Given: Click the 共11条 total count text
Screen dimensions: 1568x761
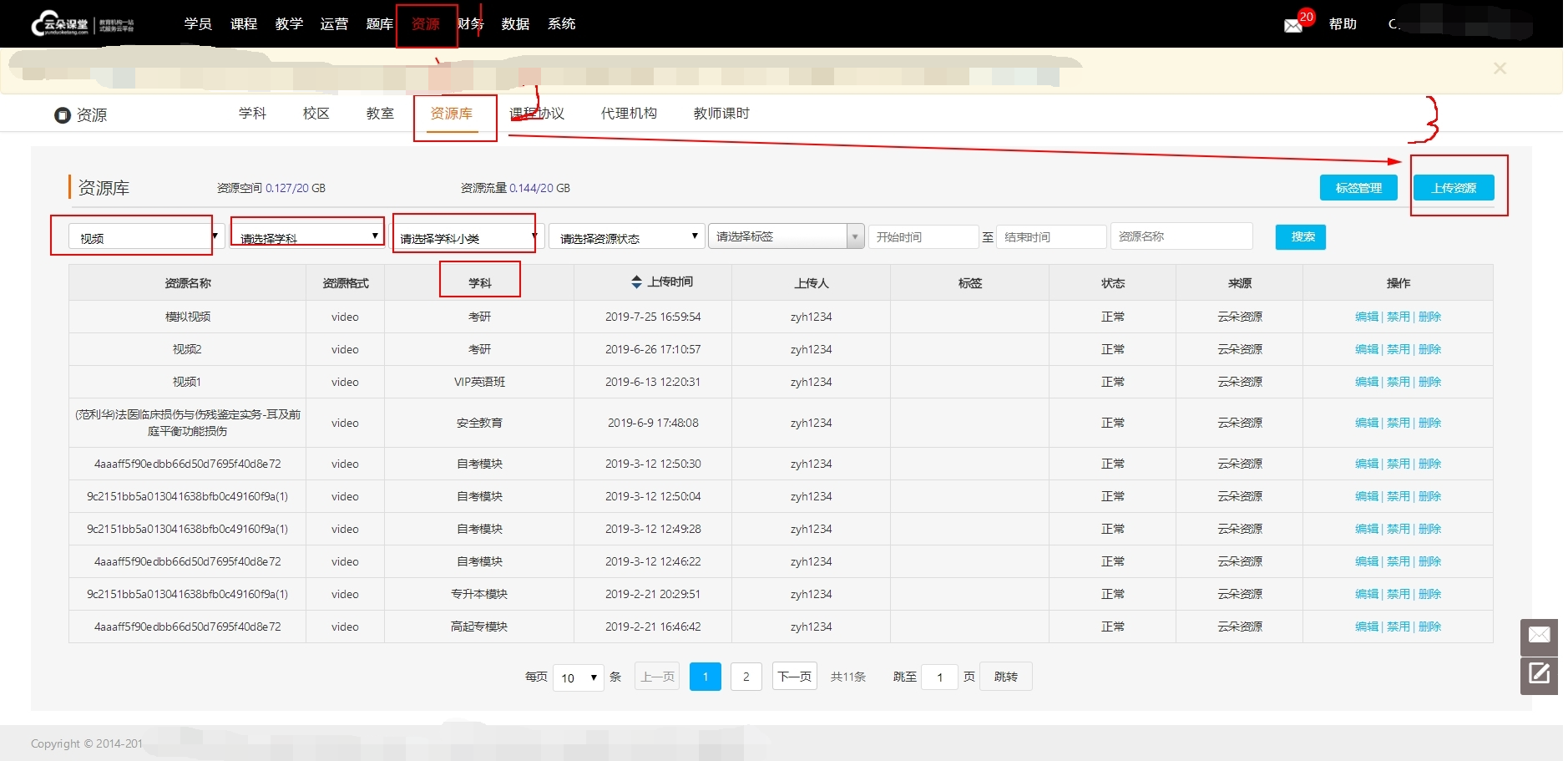Looking at the screenshot, I should (x=848, y=677).
